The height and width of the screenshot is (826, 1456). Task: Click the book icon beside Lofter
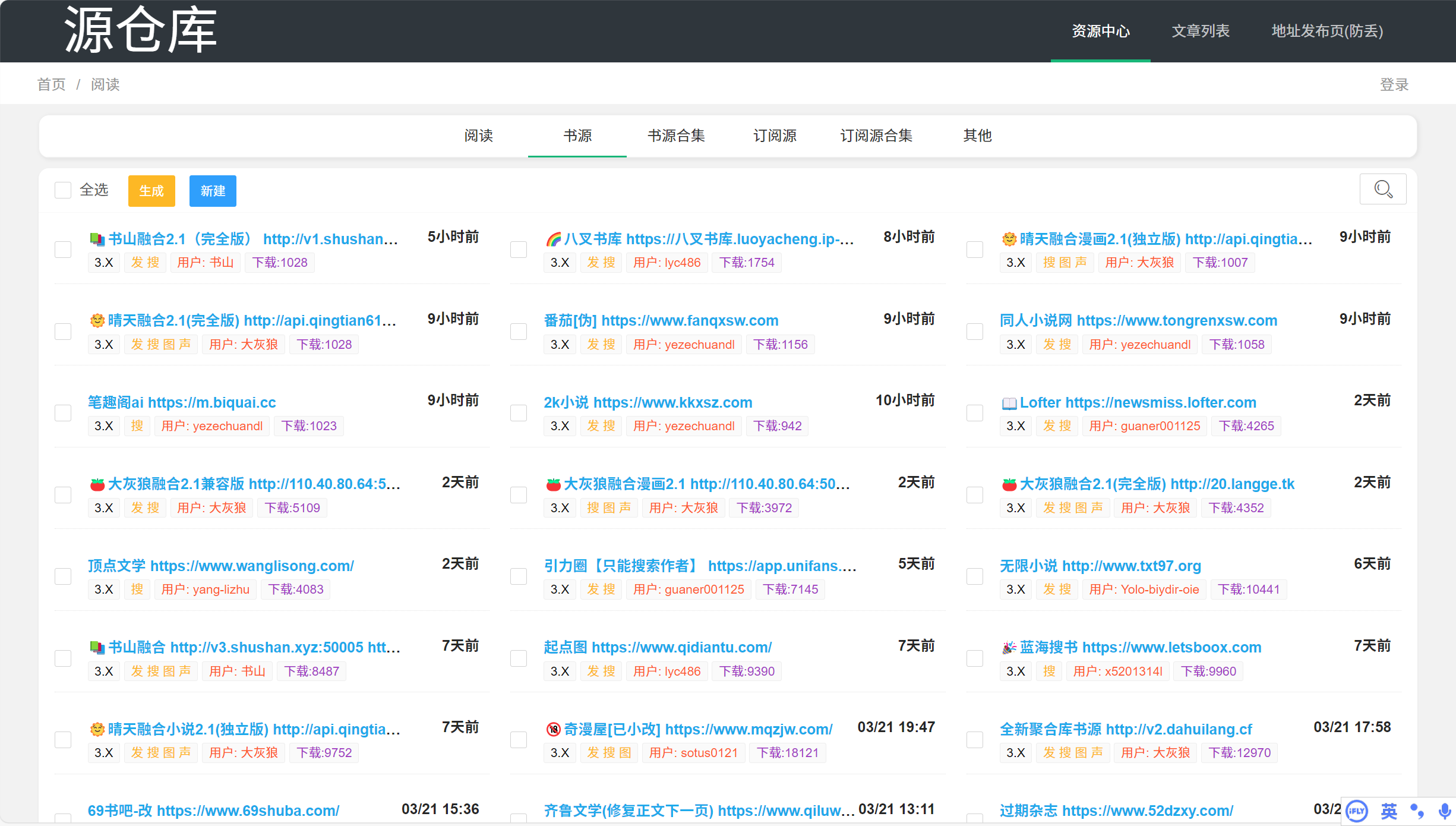1009,403
